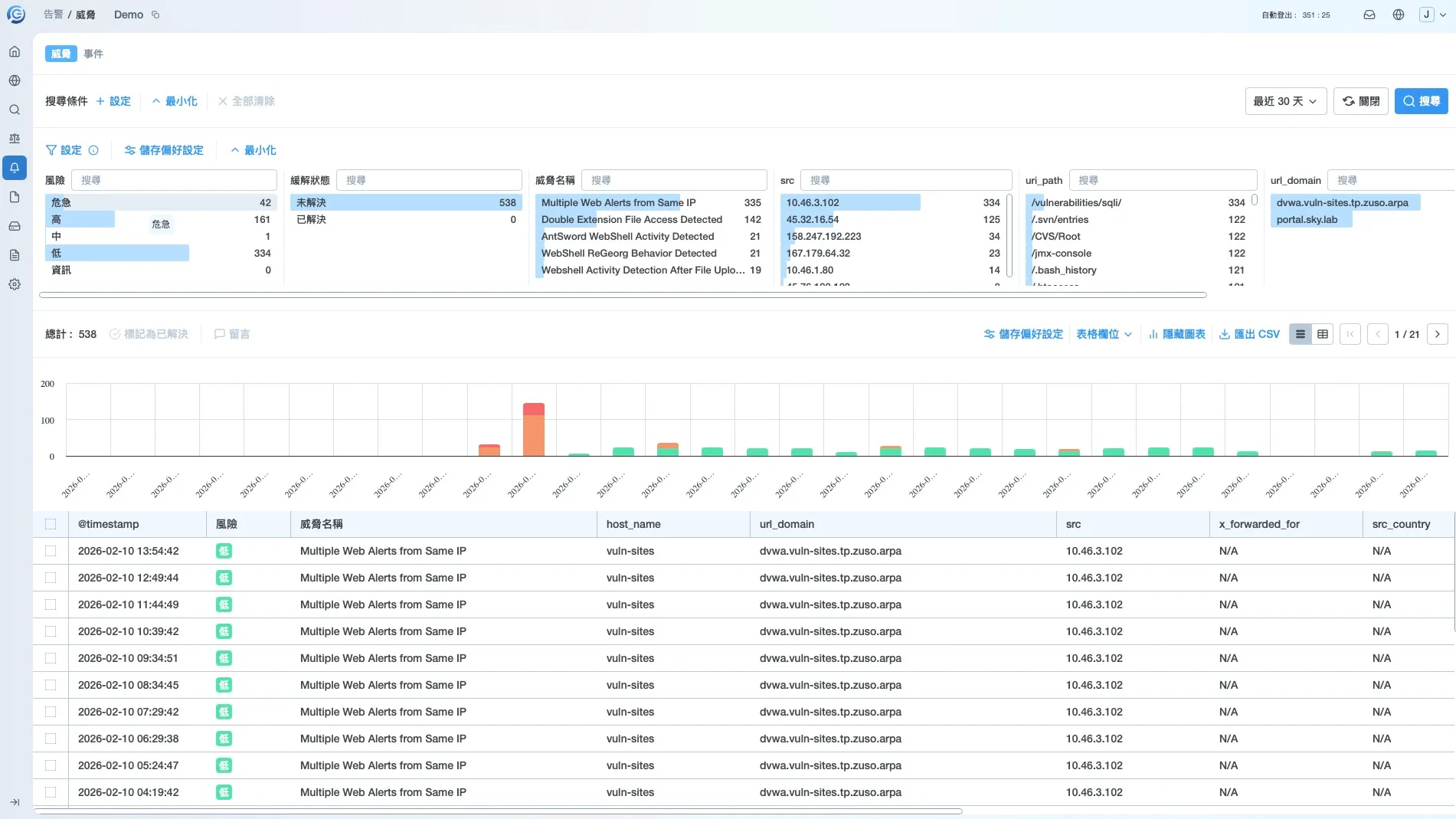
Task: Open the balance scale icon in sidebar
Action: point(15,139)
